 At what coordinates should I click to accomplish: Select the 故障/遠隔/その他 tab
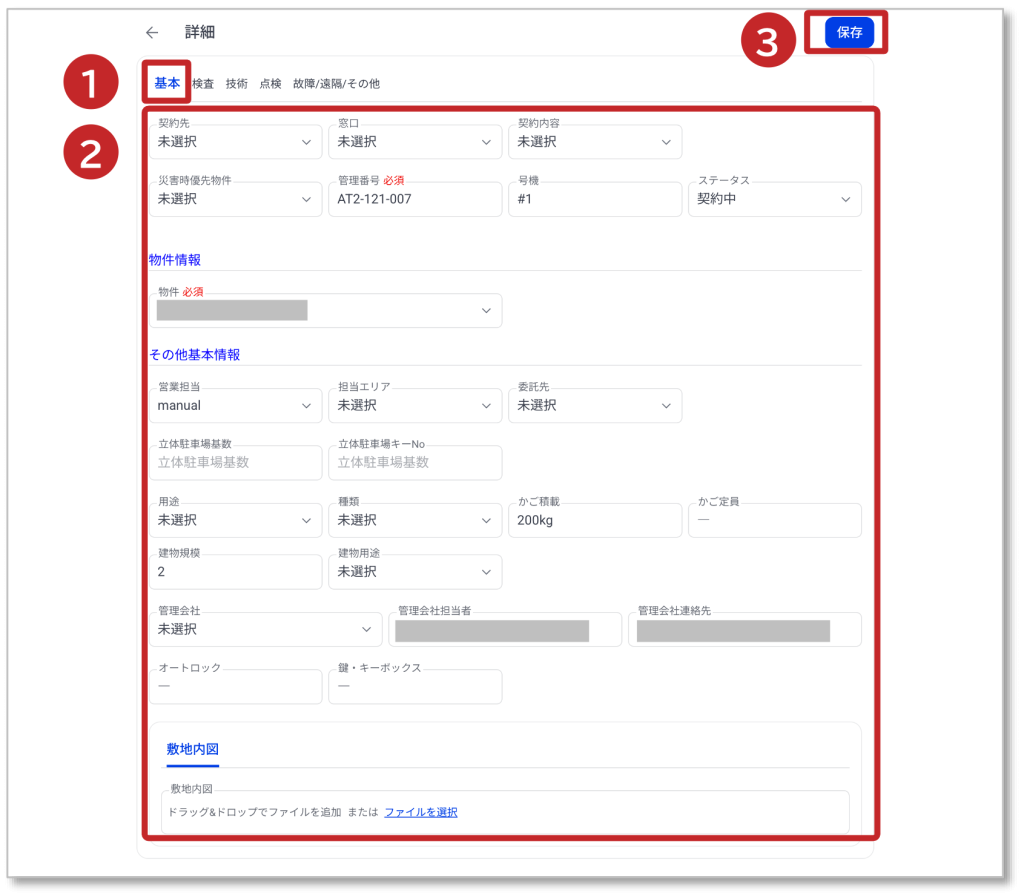pos(336,84)
